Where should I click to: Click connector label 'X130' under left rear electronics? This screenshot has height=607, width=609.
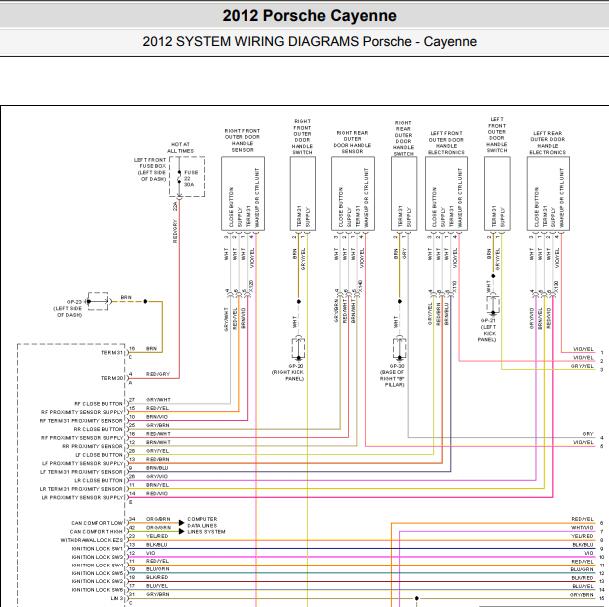[556, 286]
